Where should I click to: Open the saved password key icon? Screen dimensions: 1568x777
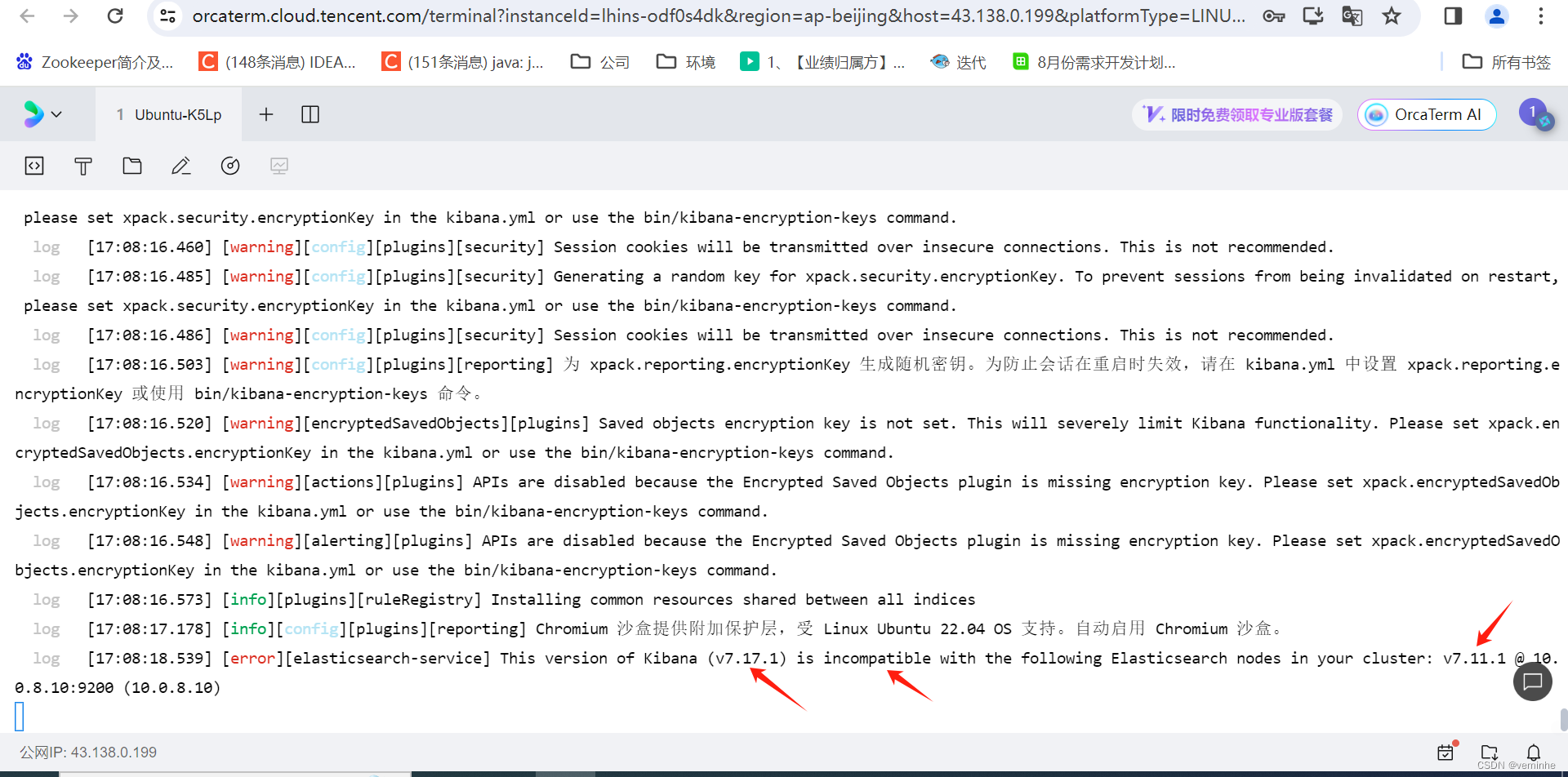click(1273, 16)
